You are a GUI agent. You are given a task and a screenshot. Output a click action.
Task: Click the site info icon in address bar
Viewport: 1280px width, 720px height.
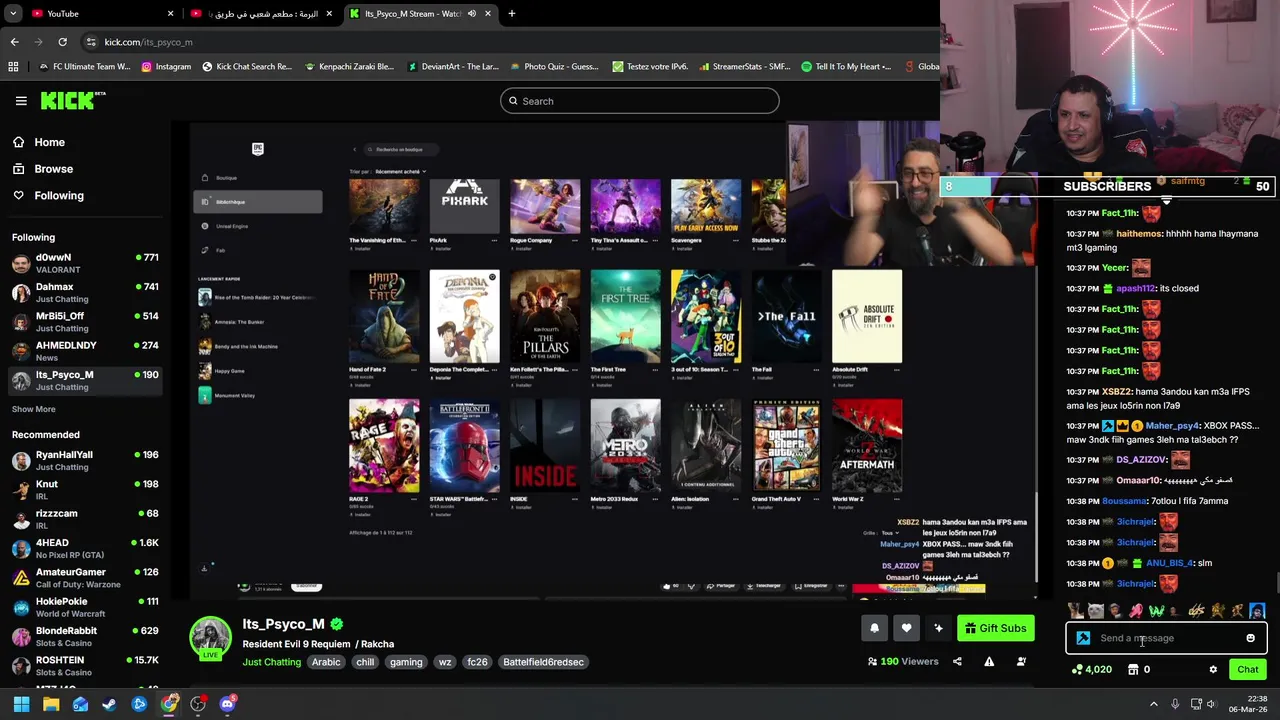pos(91,42)
